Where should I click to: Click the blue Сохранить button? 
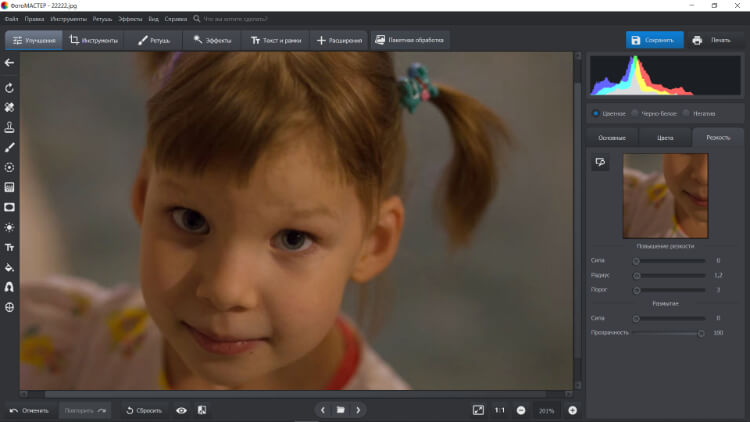(x=655, y=40)
